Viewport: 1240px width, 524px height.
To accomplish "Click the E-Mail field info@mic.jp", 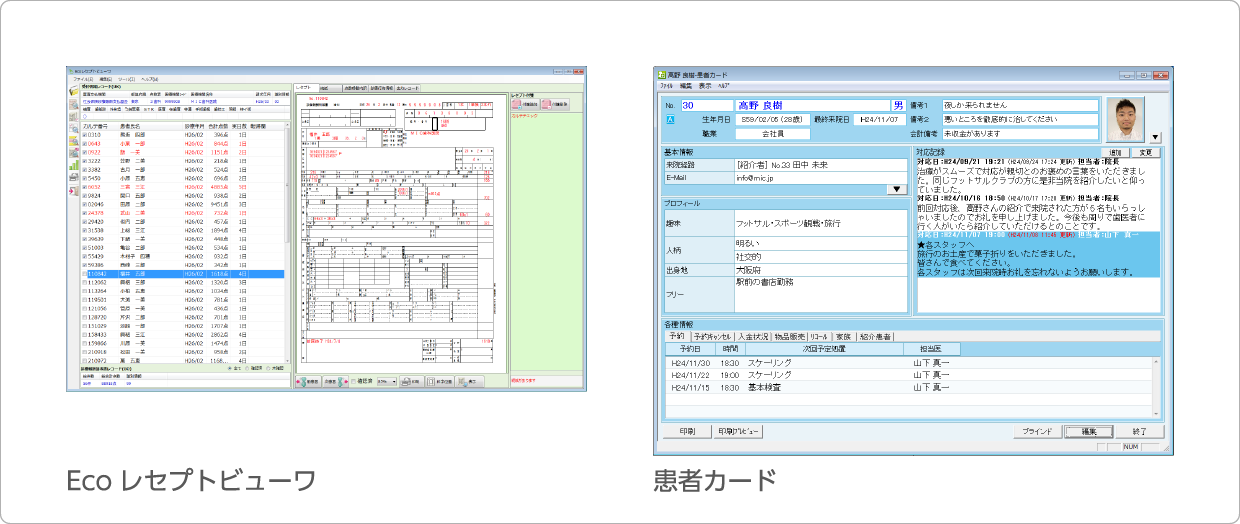I will pyautogui.click(x=819, y=176).
